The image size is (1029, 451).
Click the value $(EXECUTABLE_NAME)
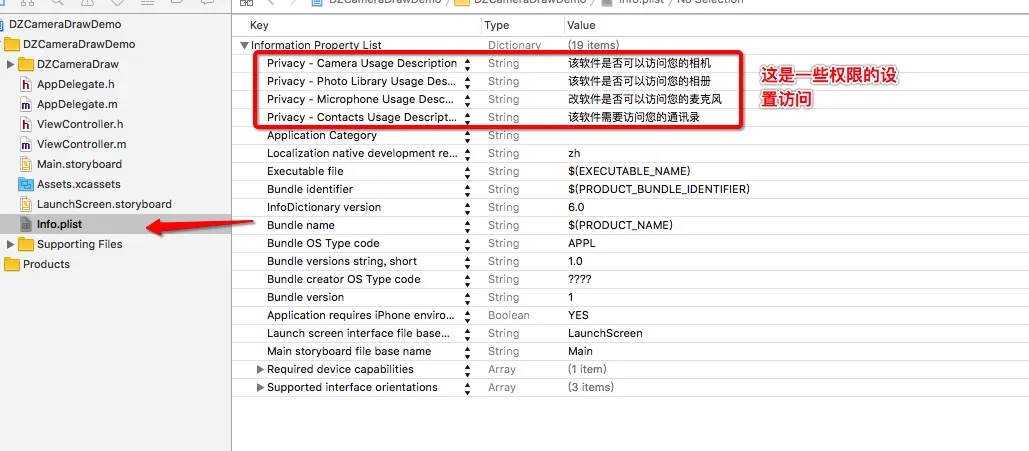(629, 171)
